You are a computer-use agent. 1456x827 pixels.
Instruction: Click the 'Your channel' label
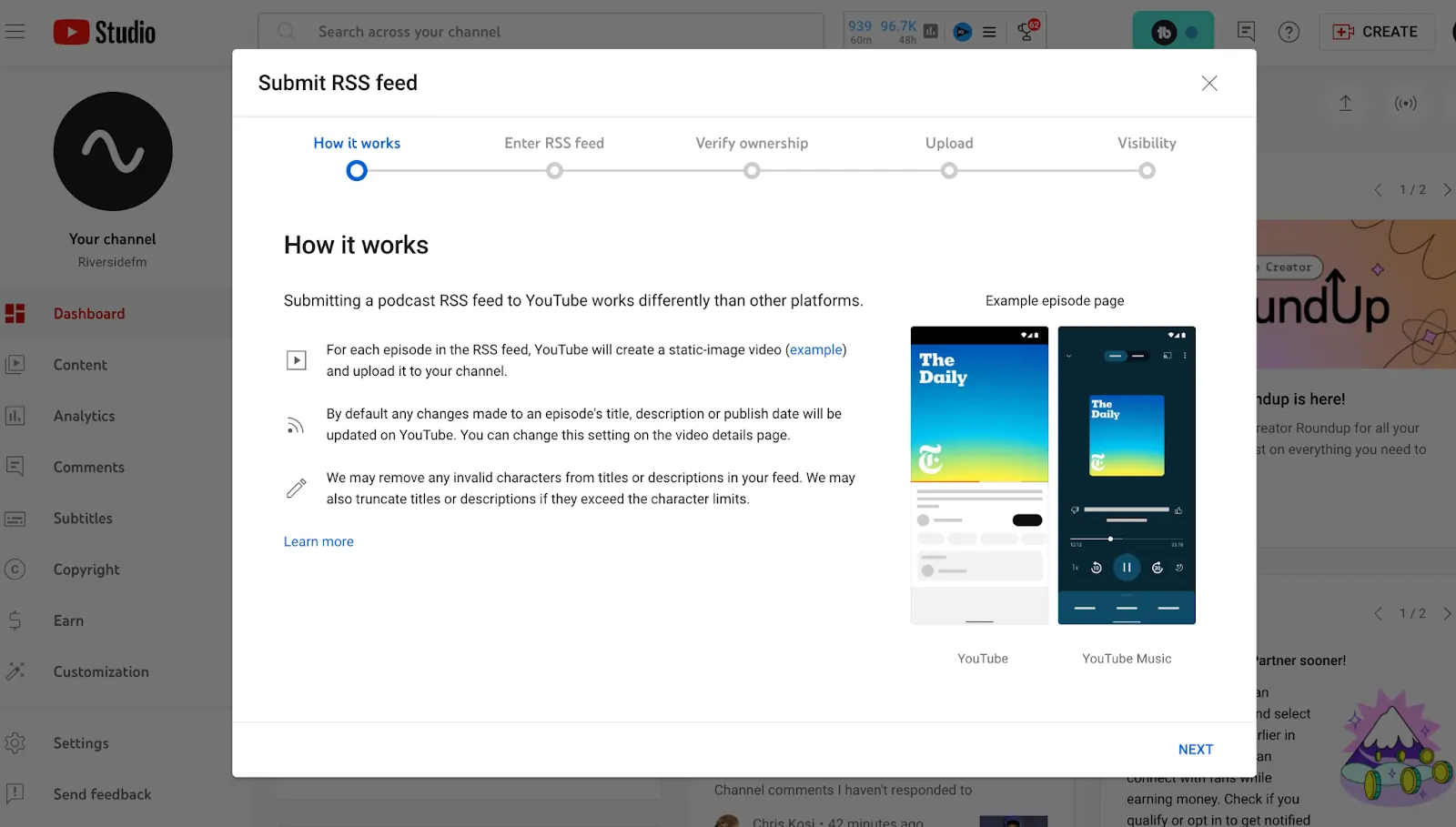tap(112, 239)
